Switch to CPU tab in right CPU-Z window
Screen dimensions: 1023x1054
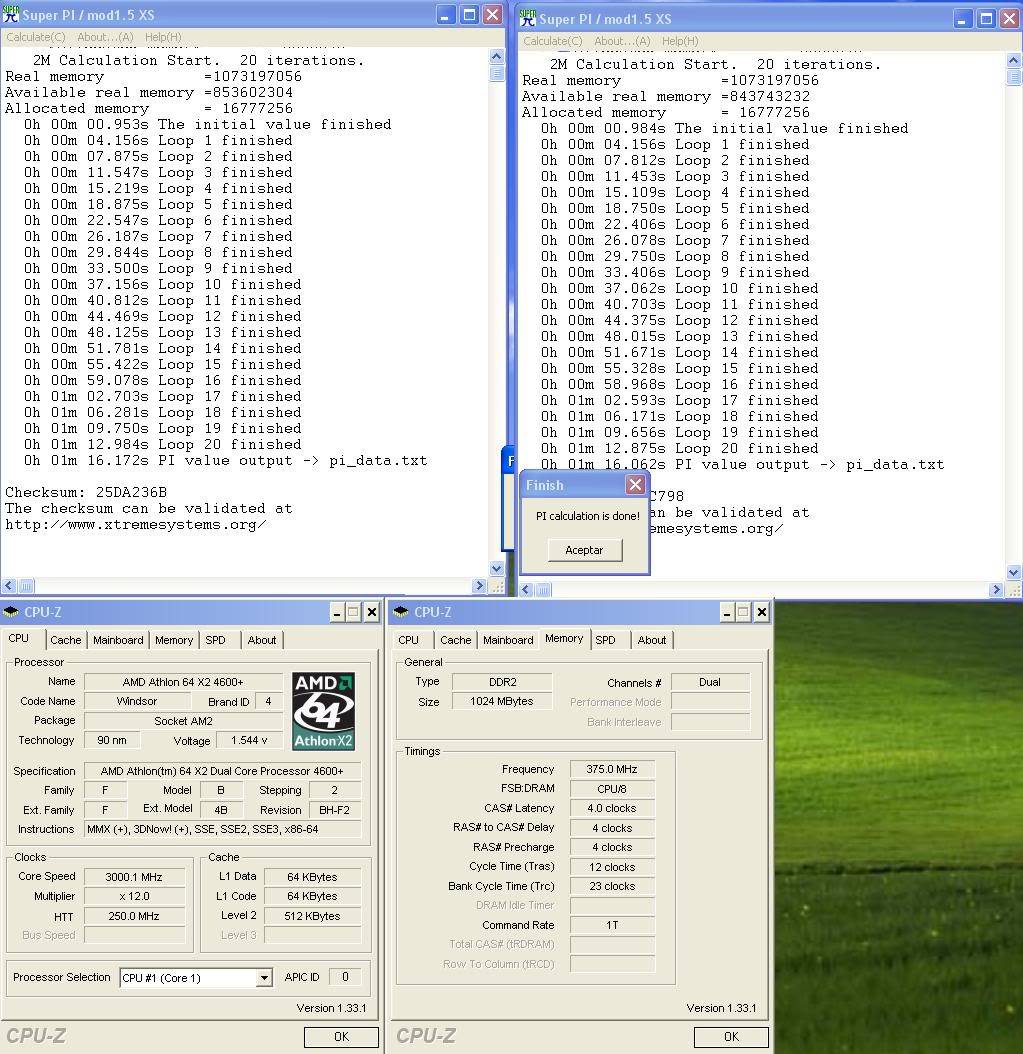408,640
